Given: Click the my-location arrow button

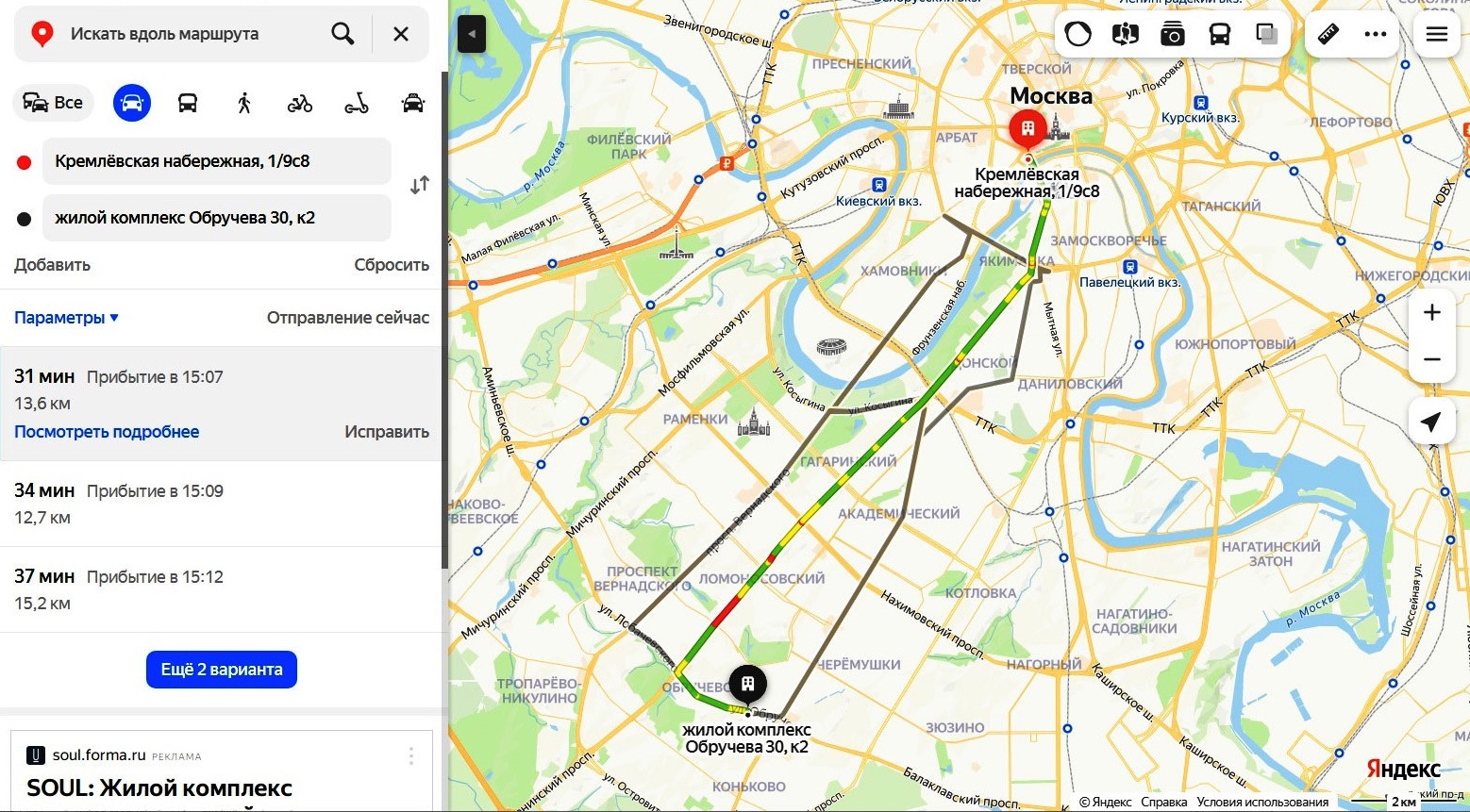Looking at the screenshot, I should 1431,422.
